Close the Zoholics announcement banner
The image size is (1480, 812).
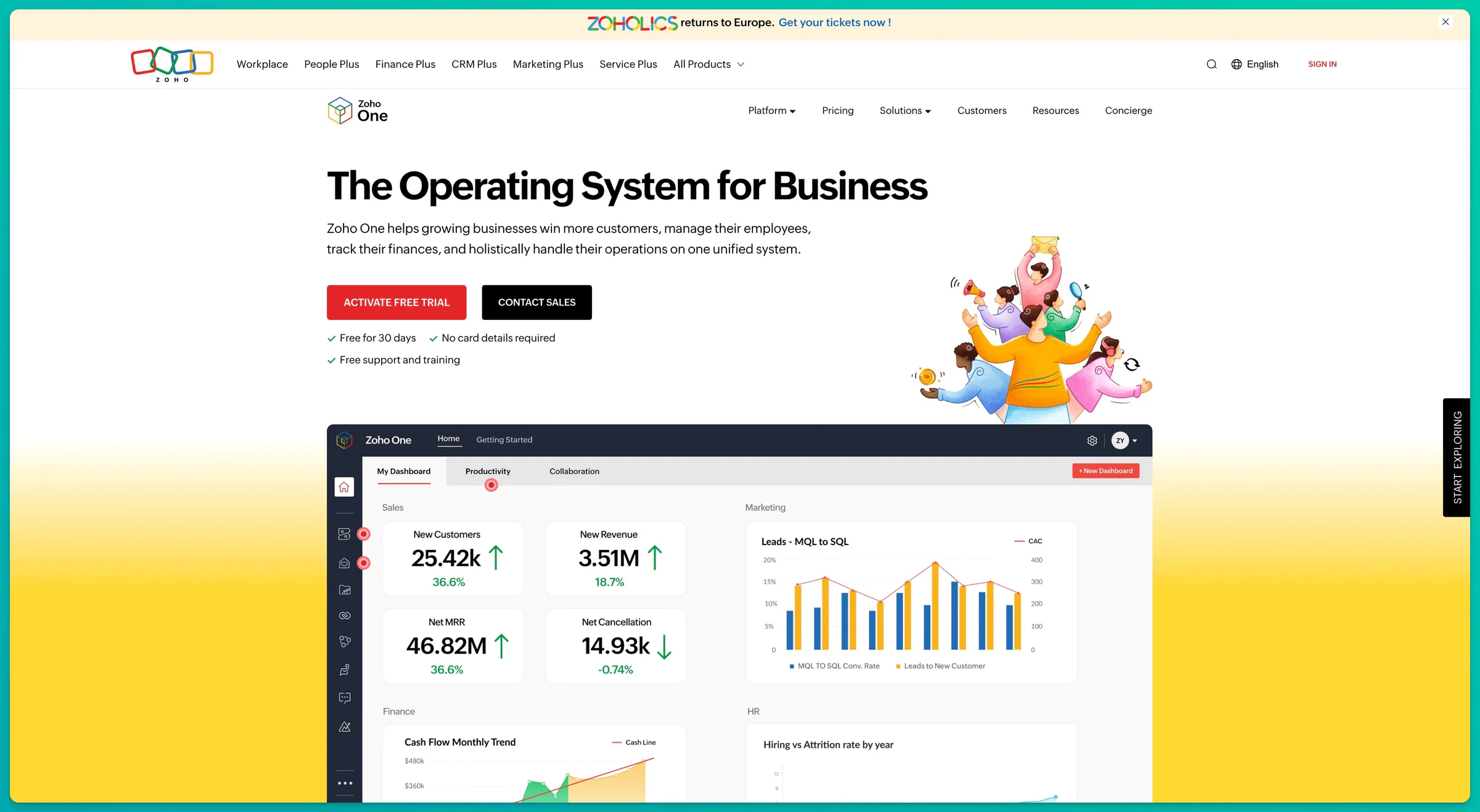(x=1445, y=22)
